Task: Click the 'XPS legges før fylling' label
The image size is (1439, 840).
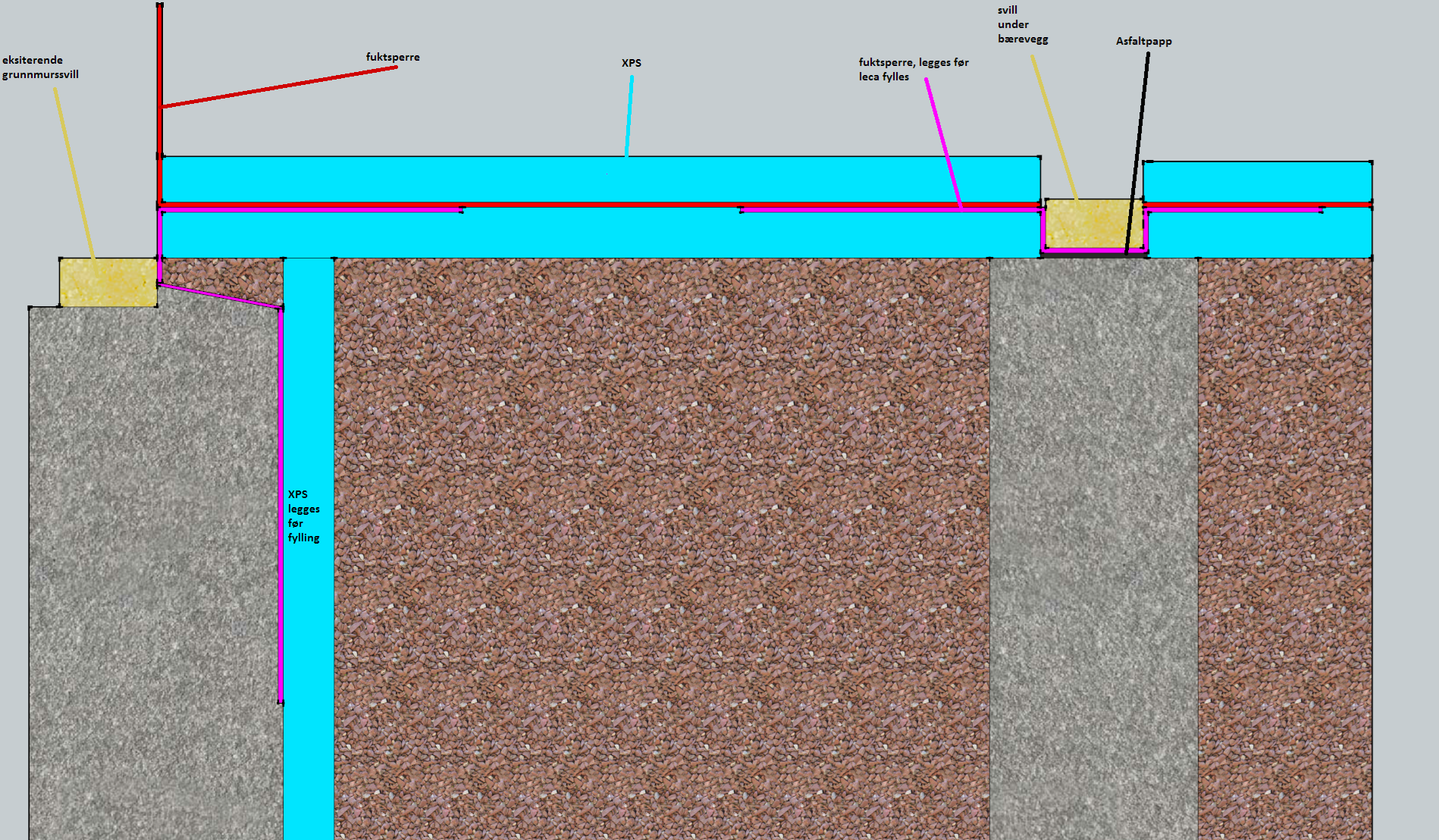Action: 303,516
